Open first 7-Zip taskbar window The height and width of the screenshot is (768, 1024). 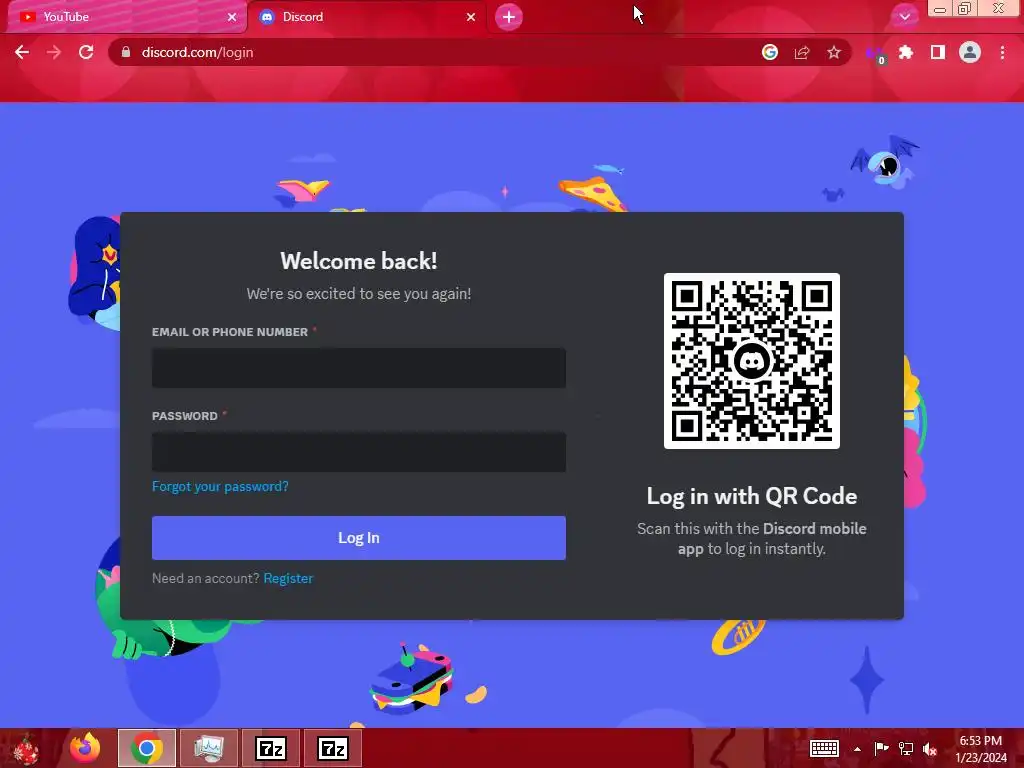(x=271, y=748)
